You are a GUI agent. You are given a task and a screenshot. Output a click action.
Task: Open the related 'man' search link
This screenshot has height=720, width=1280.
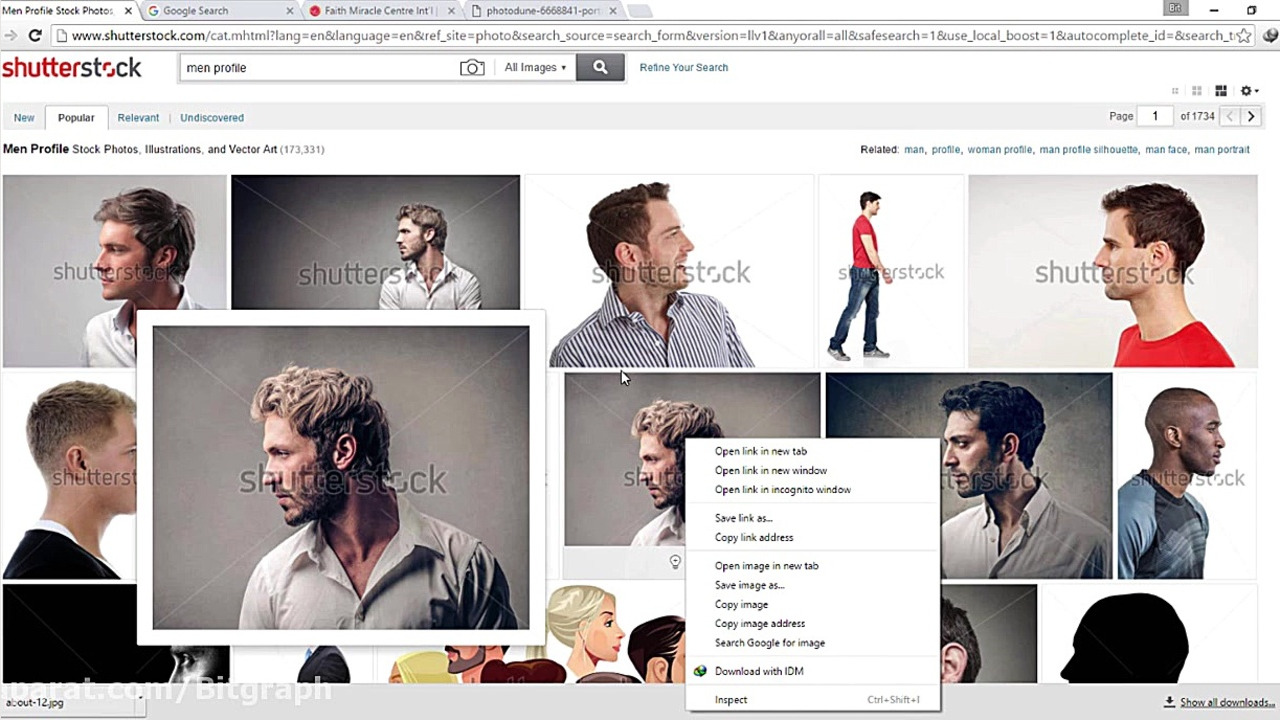coord(914,150)
